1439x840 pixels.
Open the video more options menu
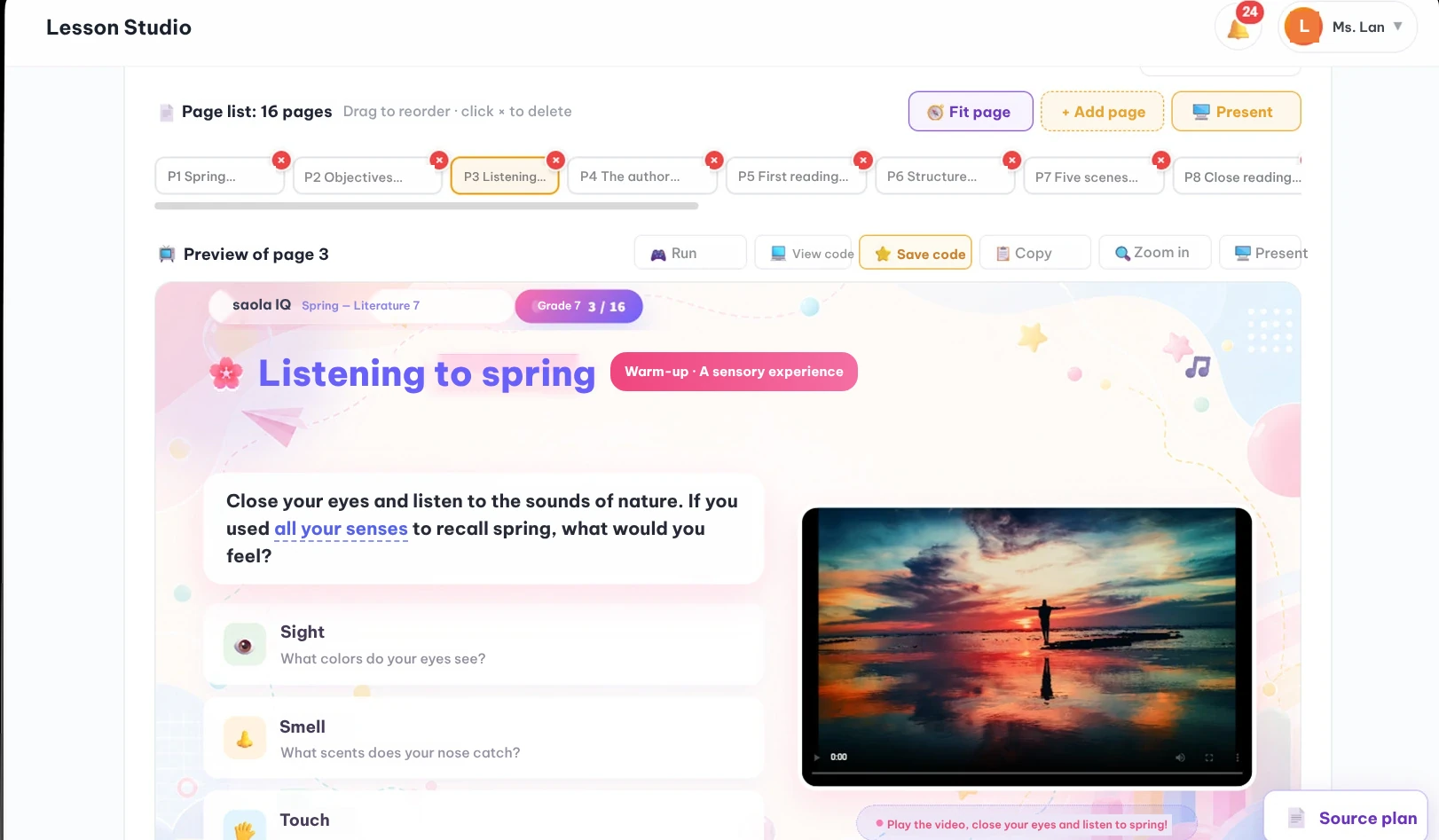click(1238, 758)
